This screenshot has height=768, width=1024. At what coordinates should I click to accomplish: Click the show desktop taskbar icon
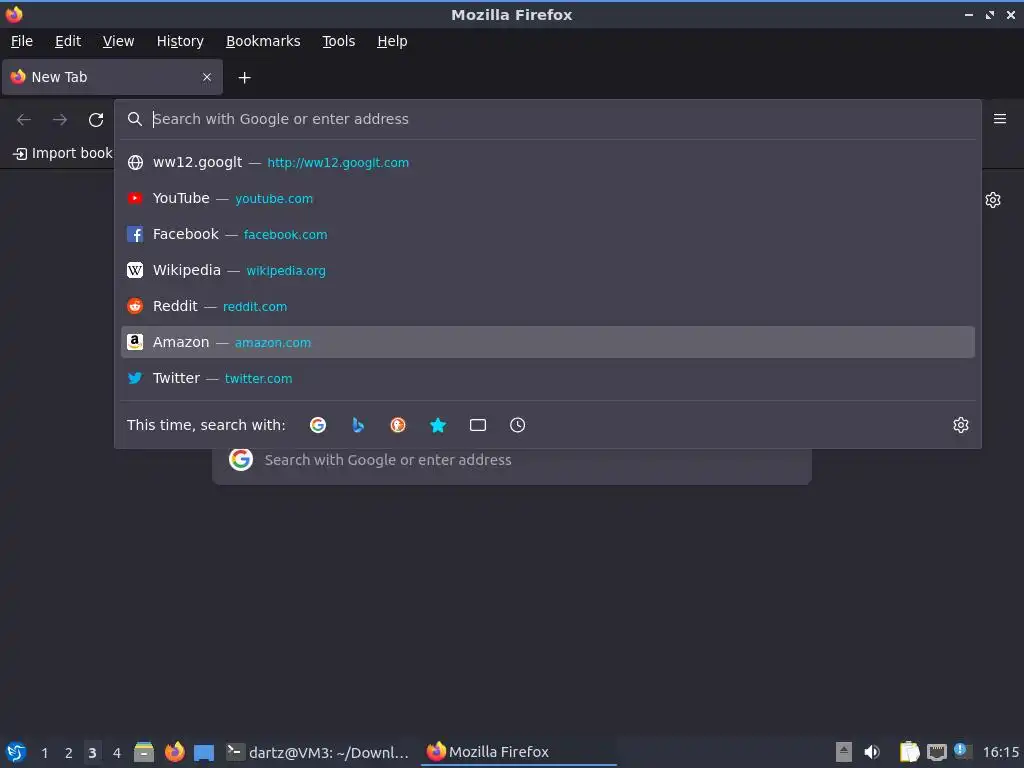tap(204, 753)
